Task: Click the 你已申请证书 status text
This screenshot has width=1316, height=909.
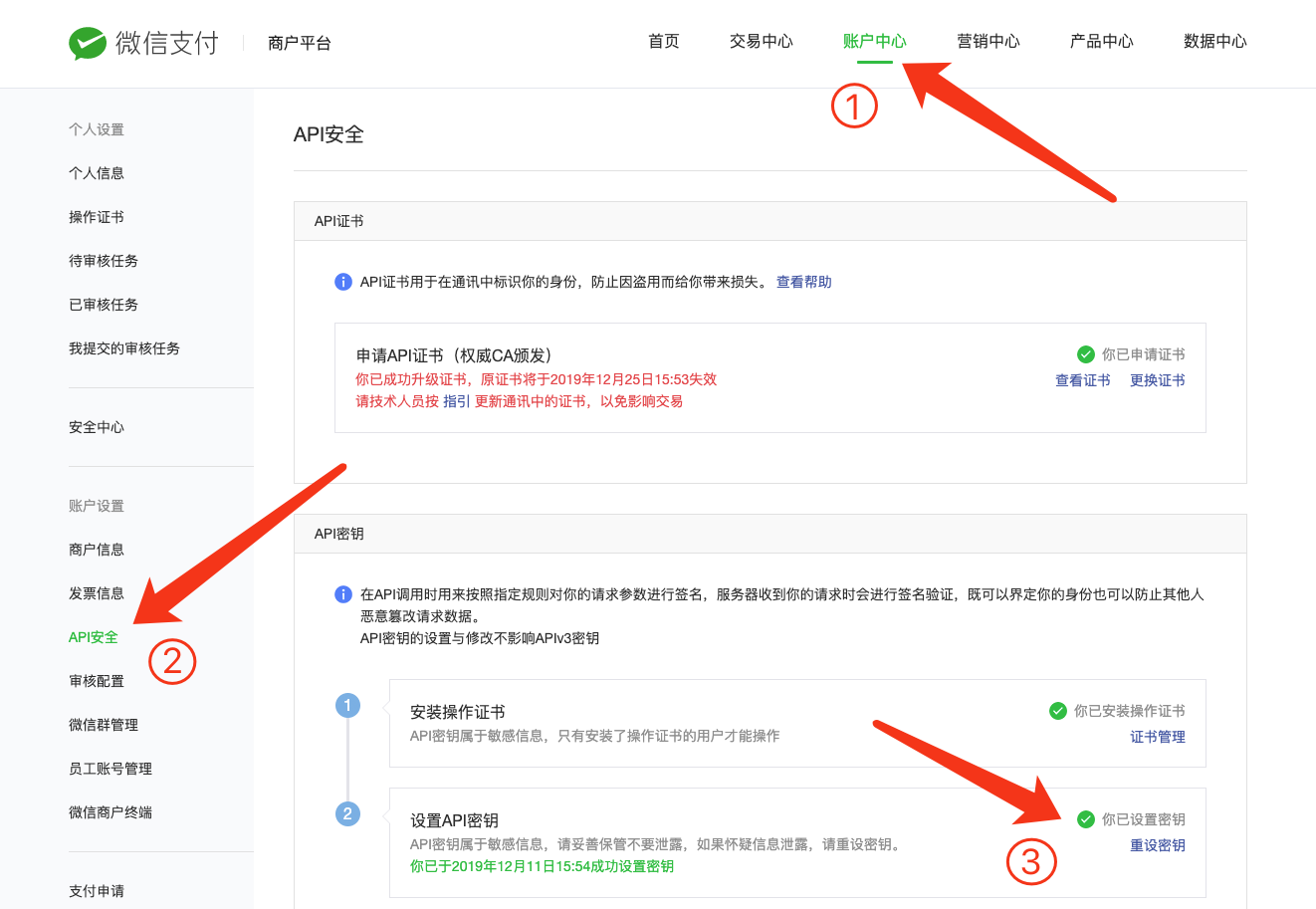Action: [1144, 354]
